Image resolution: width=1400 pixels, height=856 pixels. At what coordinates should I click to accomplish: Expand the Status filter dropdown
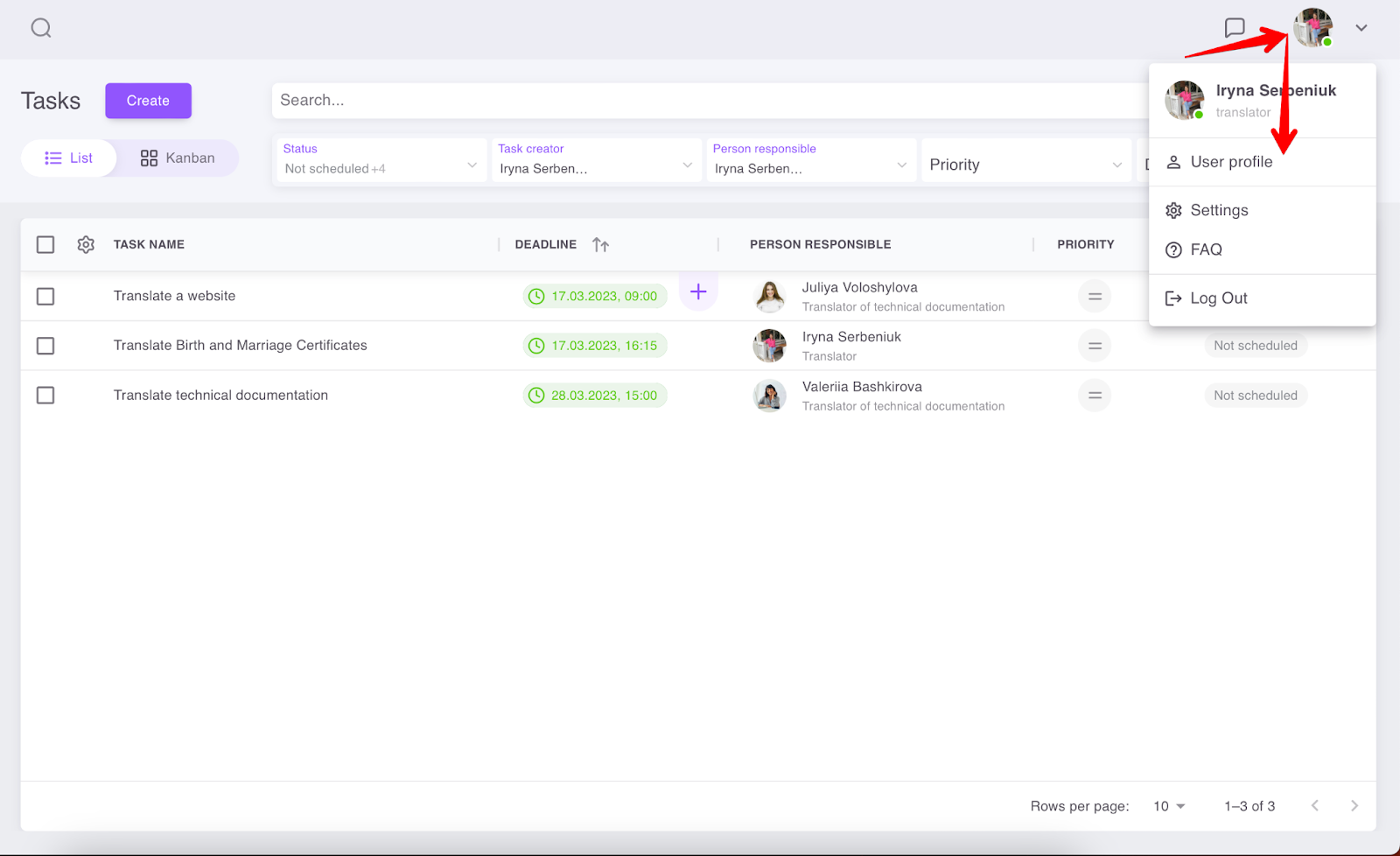coord(381,161)
